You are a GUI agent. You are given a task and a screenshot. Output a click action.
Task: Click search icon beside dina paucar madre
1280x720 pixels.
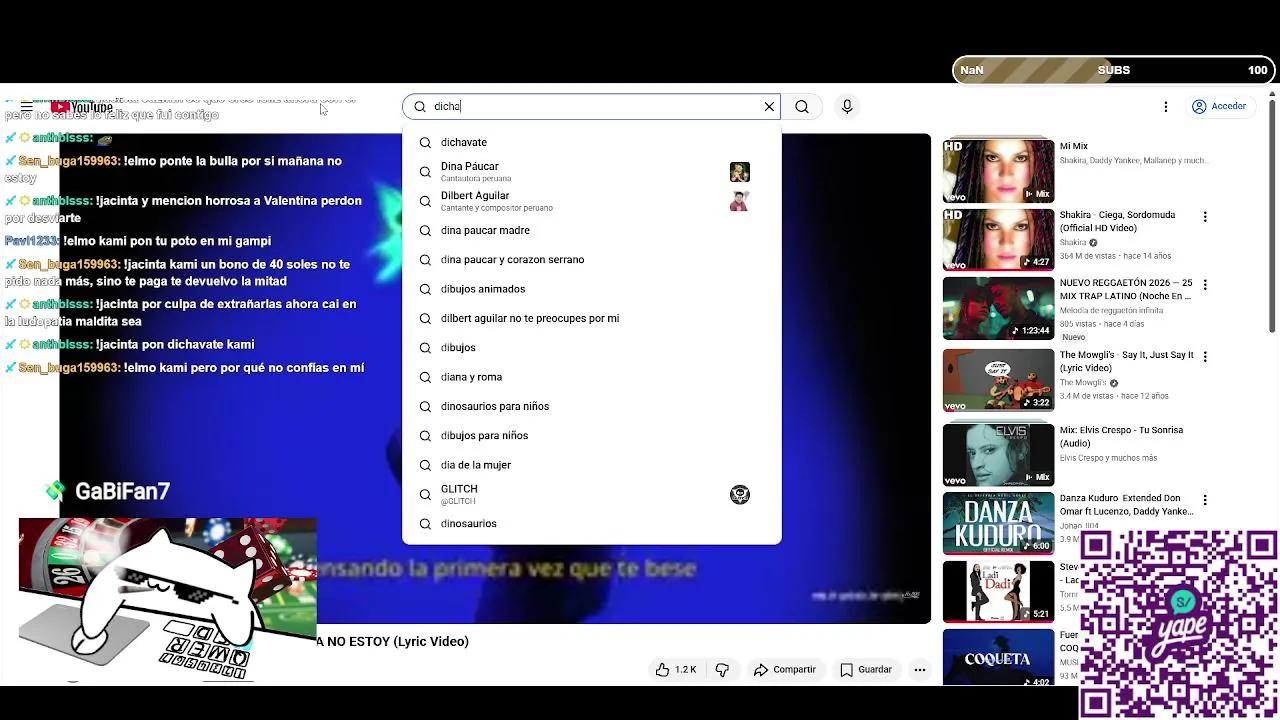pyautogui.click(x=425, y=231)
